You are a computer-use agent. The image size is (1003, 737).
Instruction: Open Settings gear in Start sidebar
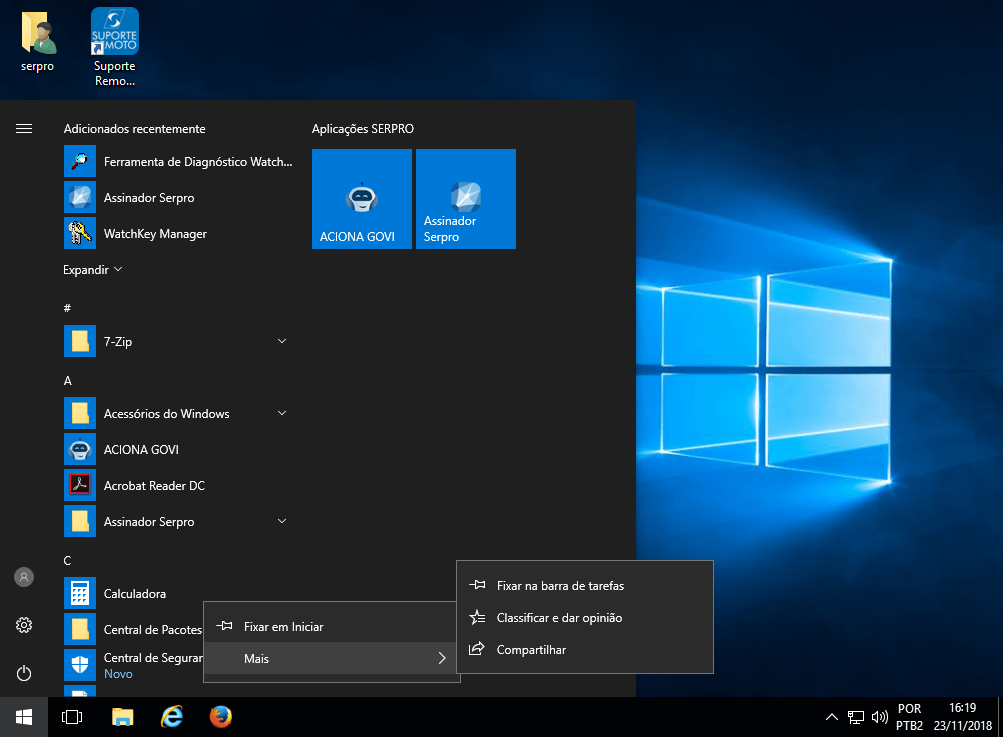[24, 625]
